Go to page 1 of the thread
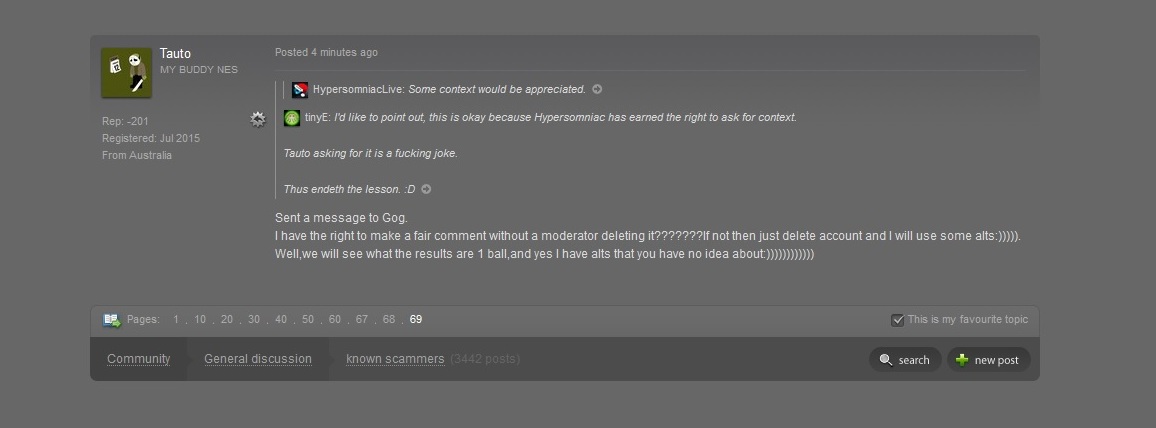Viewport: 1156px width, 428px height. point(176,320)
